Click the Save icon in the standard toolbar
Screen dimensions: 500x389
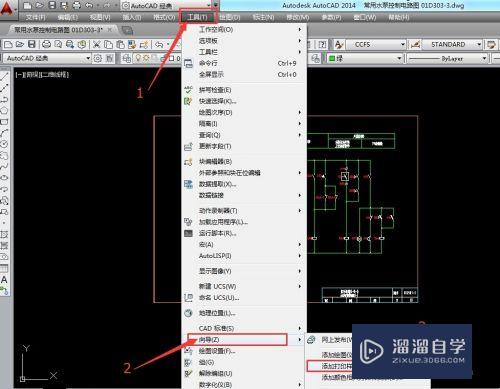click(32, 44)
